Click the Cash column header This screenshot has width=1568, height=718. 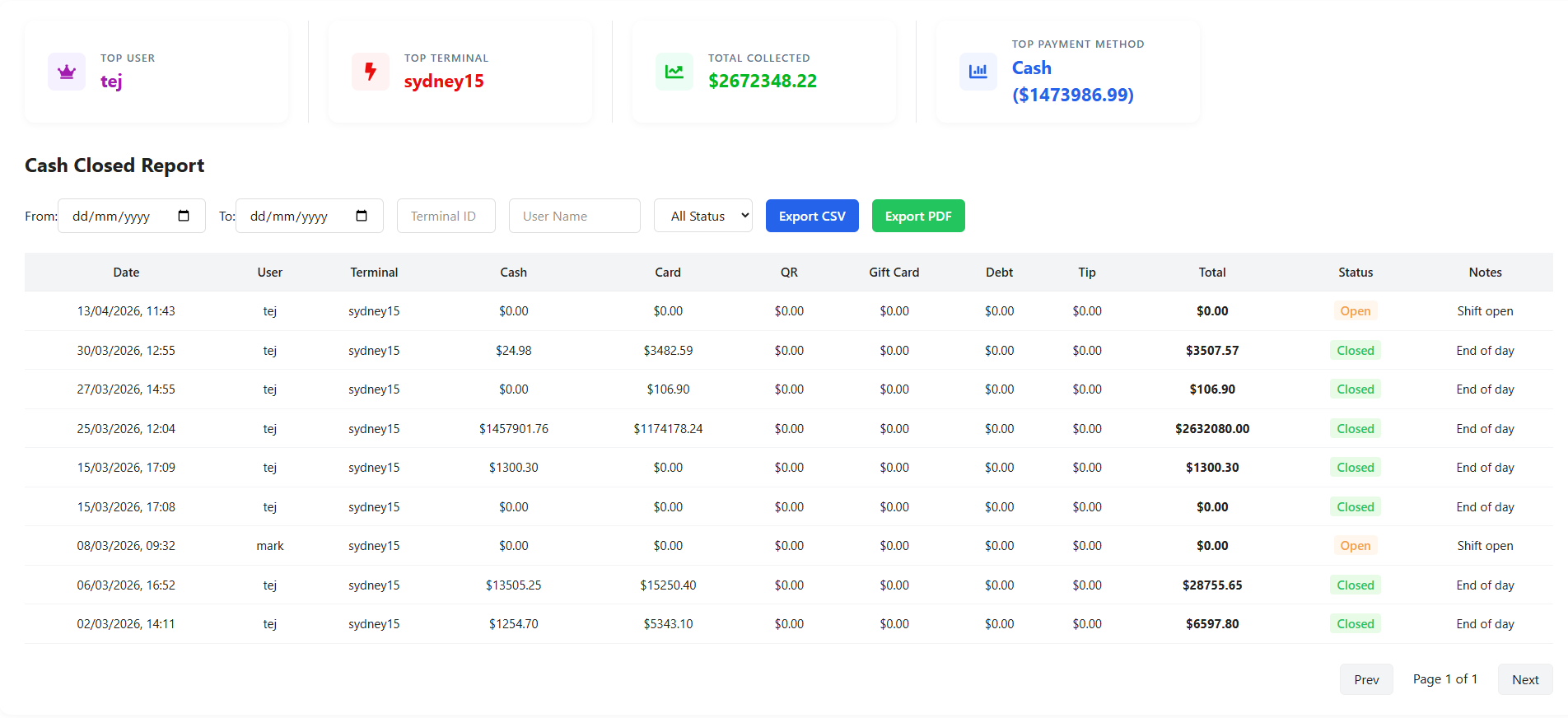514,273
